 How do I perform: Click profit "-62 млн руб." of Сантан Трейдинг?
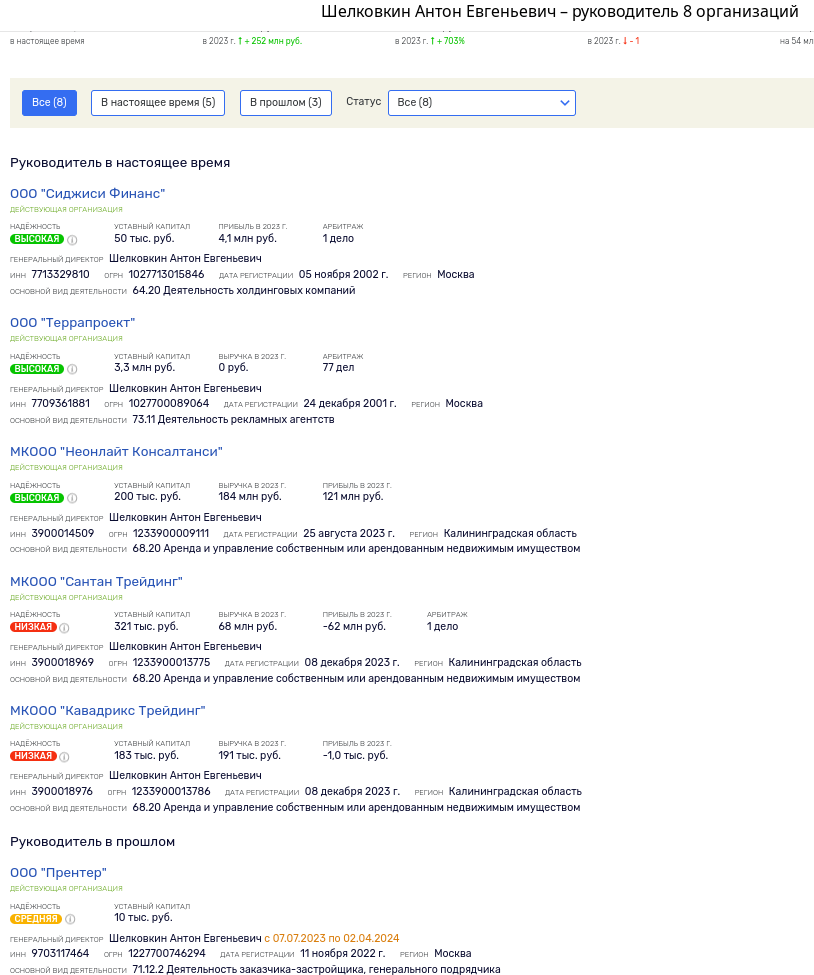354,626
